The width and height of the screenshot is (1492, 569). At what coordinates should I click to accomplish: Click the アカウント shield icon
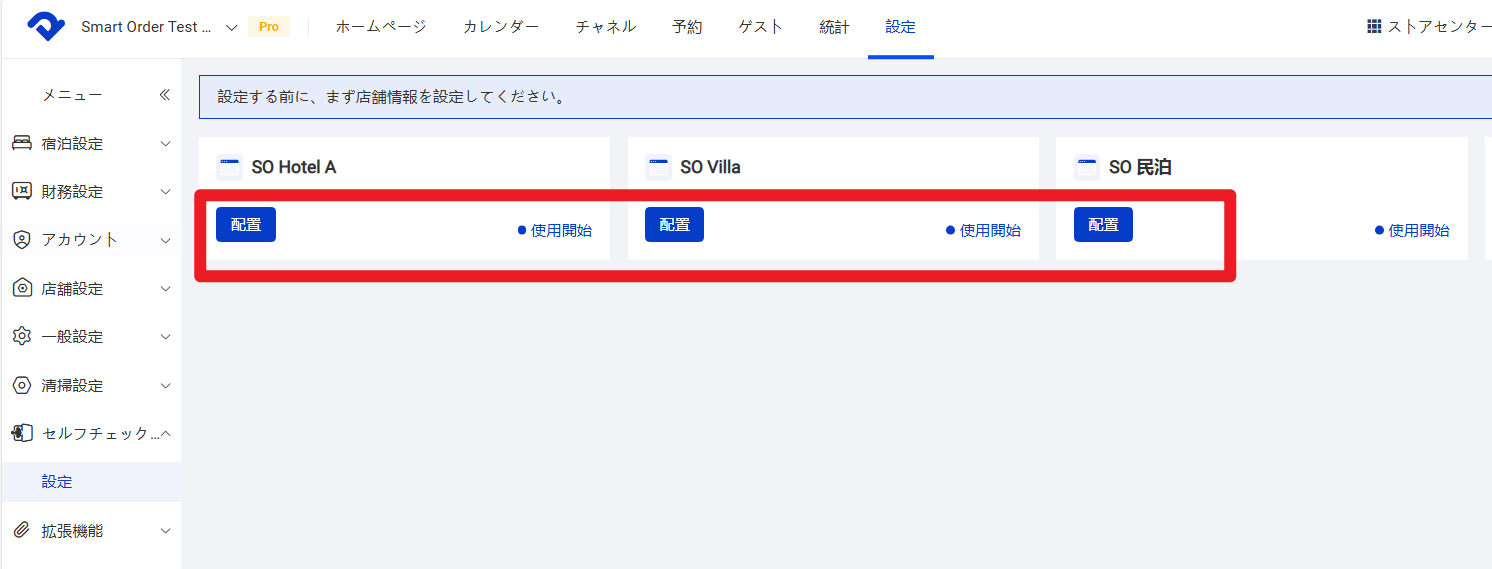pyautogui.click(x=22, y=240)
